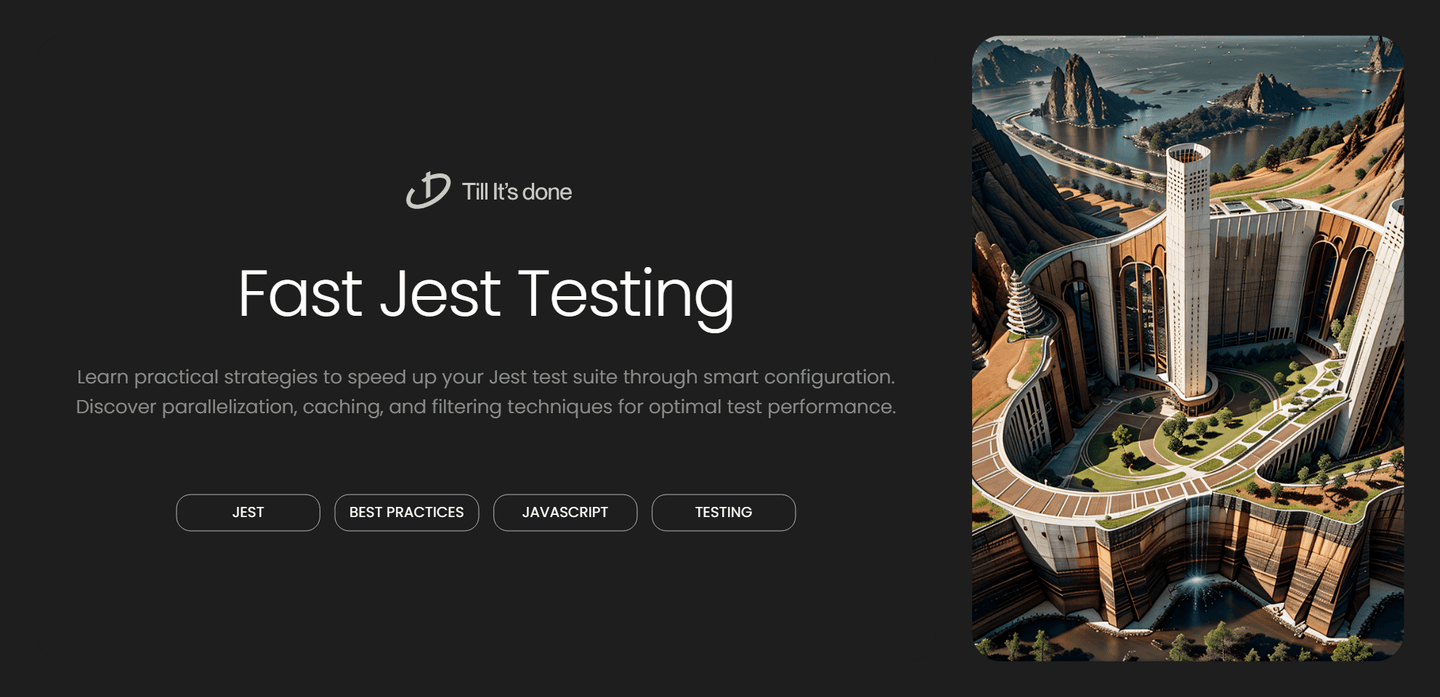Open the "Till It's done" brand name text
Image resolution: width=1440 pixels, height=697 pixels.
(517, 192)
